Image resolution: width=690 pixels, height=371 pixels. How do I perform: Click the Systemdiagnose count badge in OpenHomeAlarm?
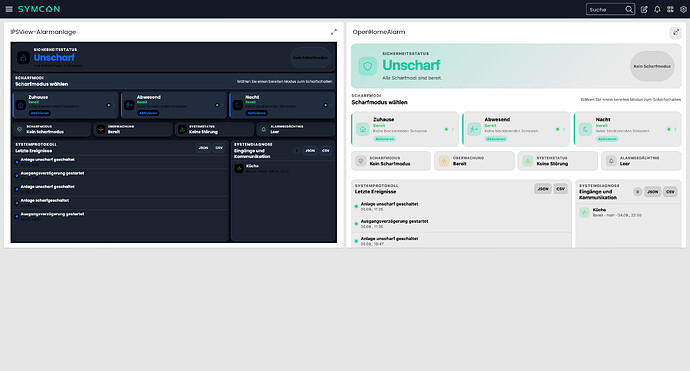[638, 192]
